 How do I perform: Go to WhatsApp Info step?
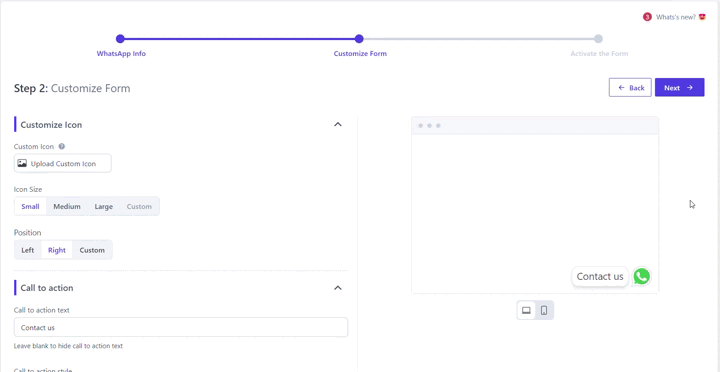point(121,54)
